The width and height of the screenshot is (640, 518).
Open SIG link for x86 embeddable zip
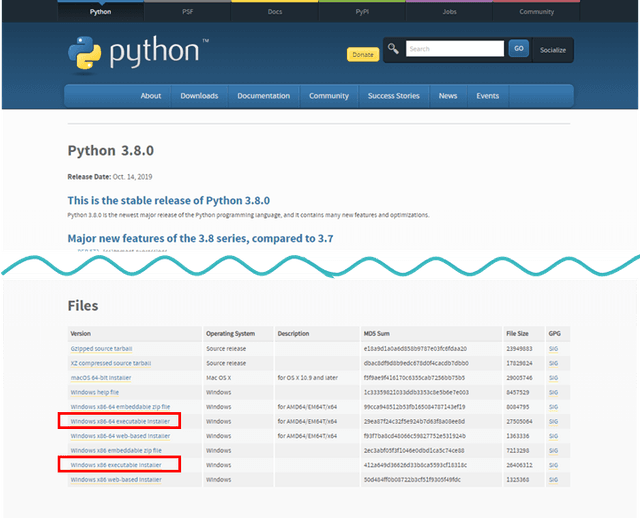click(x=553, y=451)
